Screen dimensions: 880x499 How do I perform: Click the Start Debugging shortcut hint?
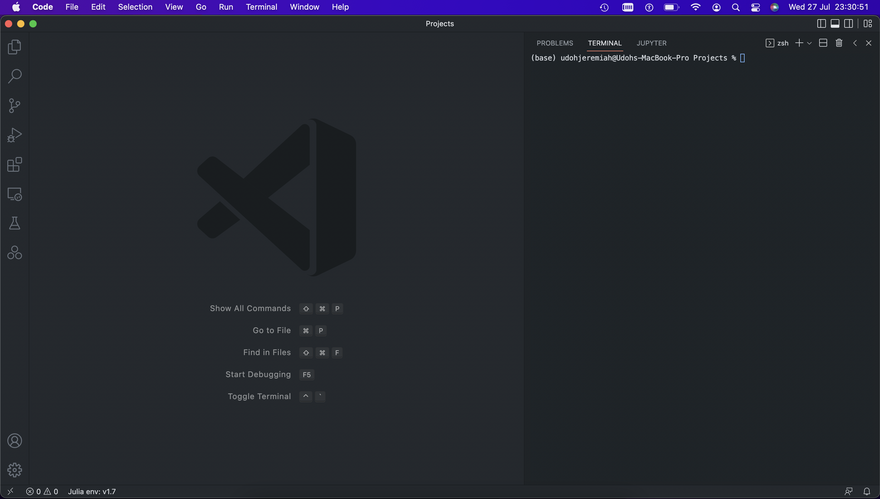coord(269,374)
